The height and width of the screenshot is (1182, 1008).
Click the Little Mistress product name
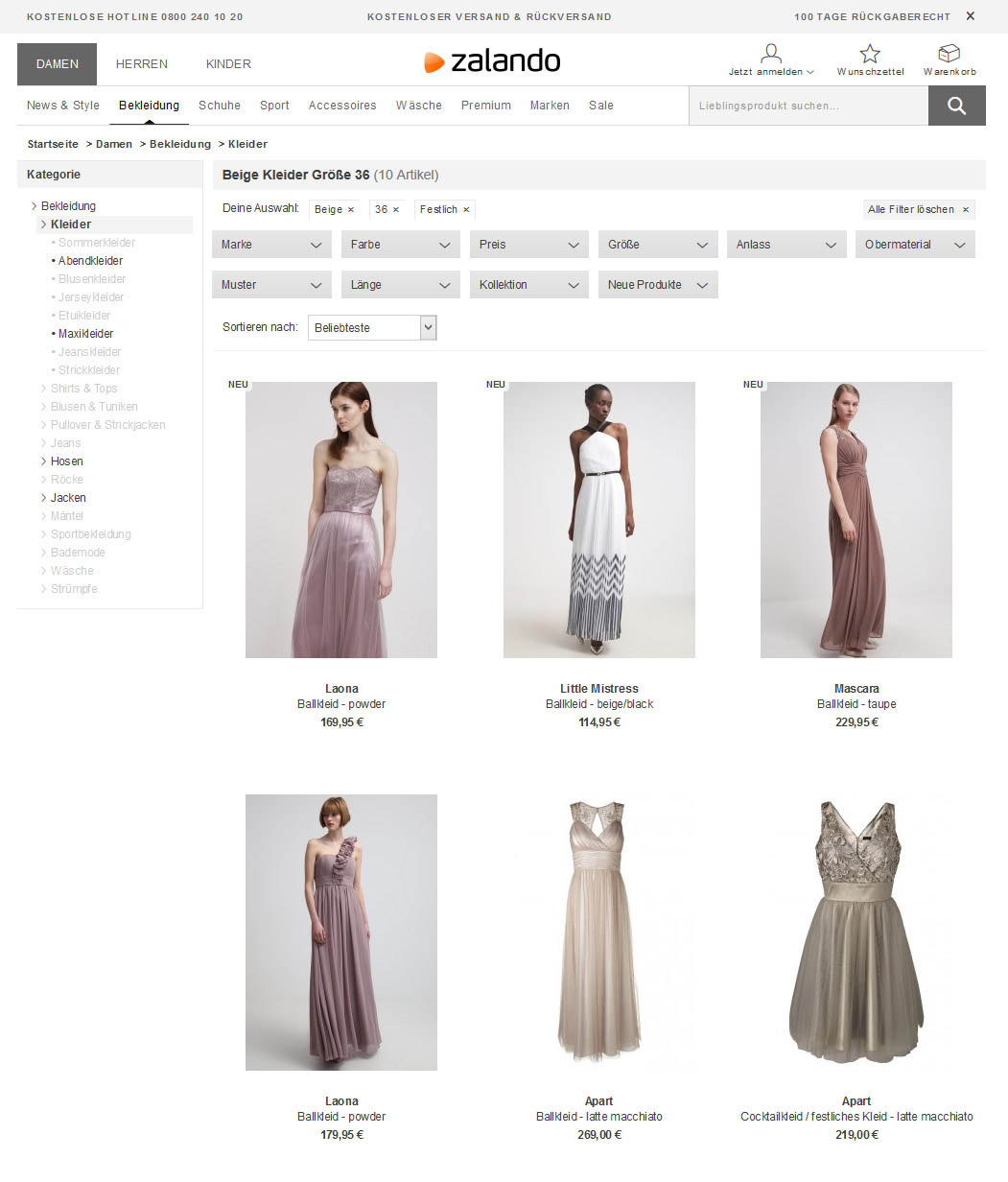point(599,689)
